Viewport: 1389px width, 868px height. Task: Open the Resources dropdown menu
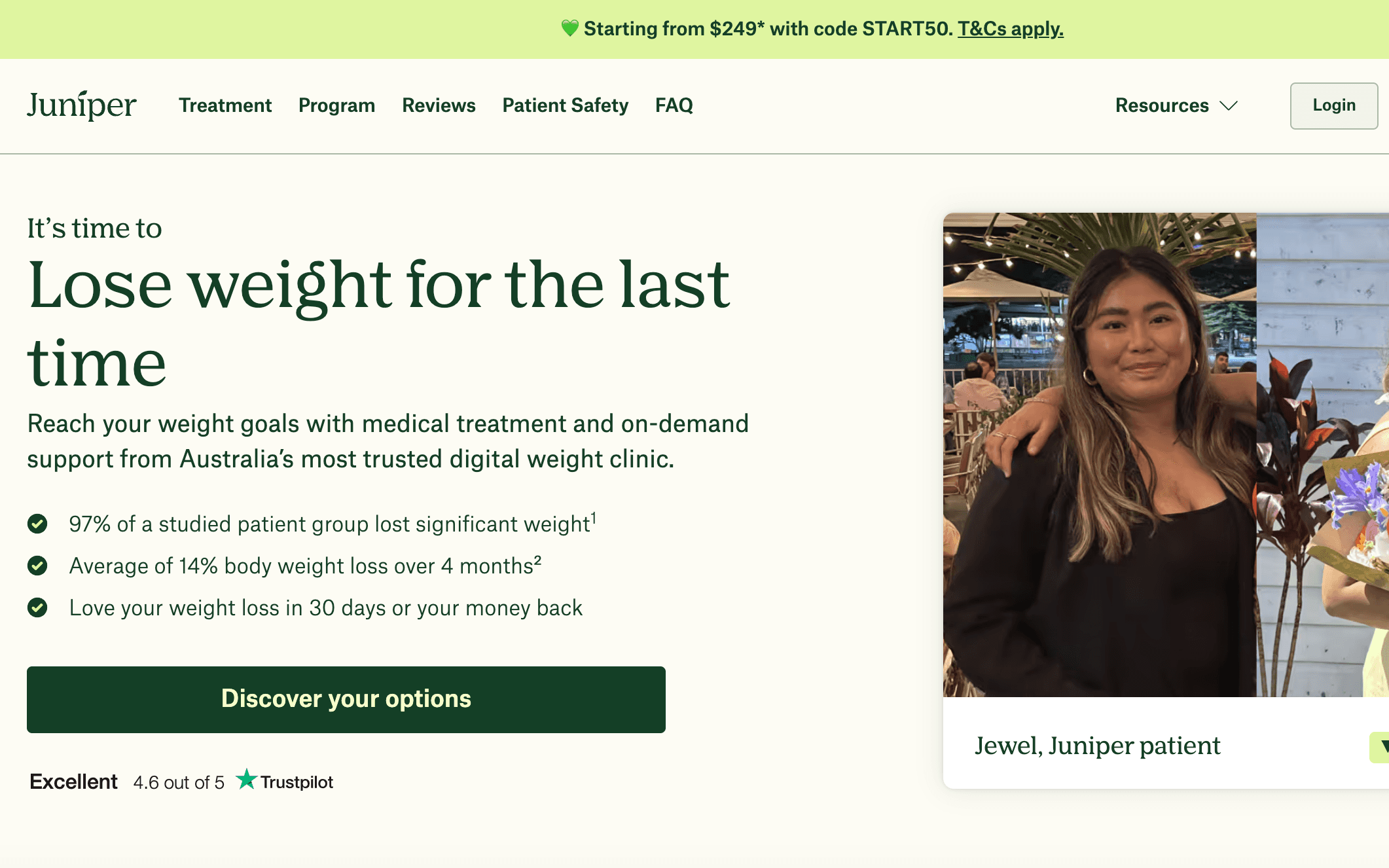coord(1176,105)
